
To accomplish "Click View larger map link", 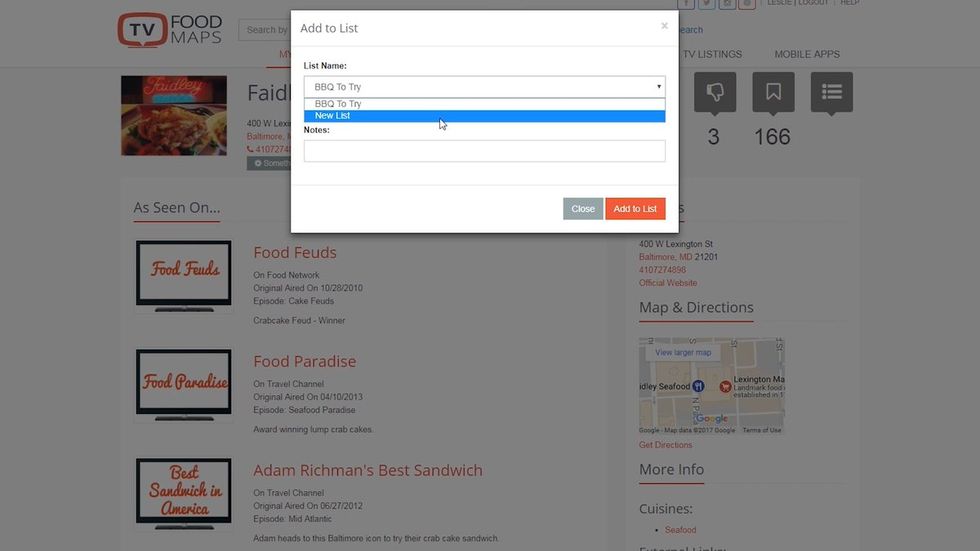I will pos(682,352).
